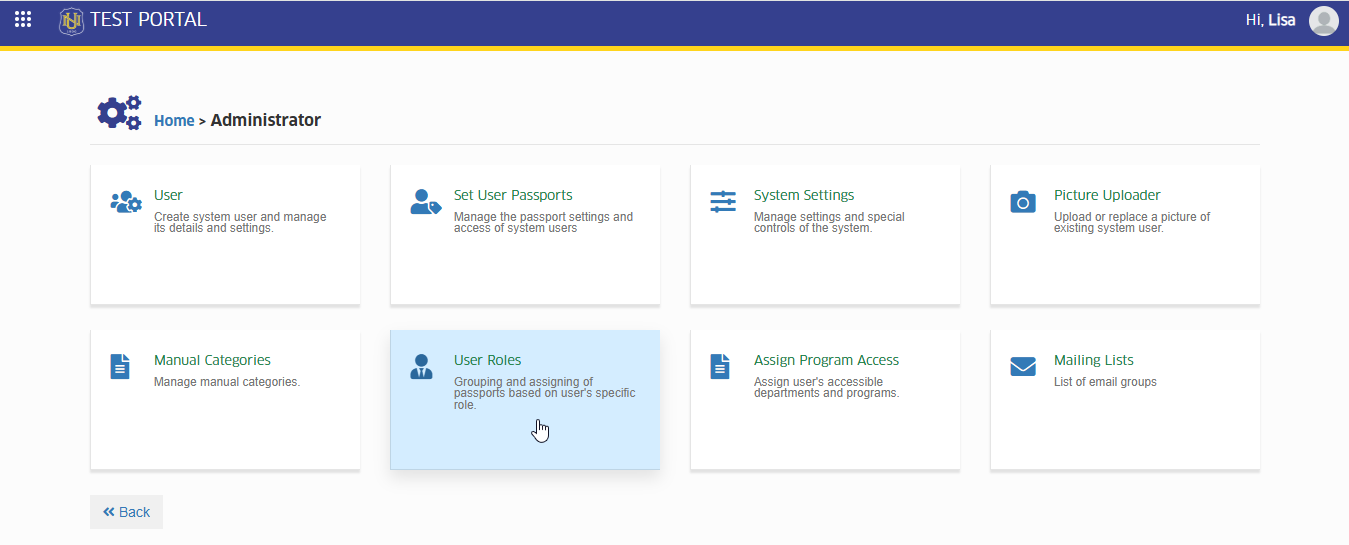This screenshot has height=545, width=1349.
Task: Open the System Settings title
Action: click(x=804, y=195)
